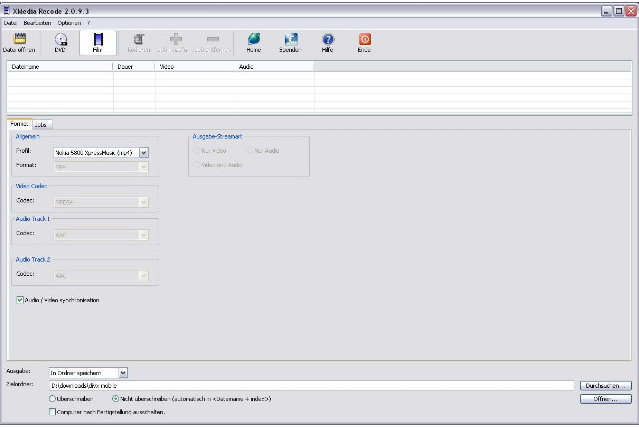This screenshot has width=639, height=428.
Task: Click the Audio Track 1 group title
Action: (33, 219)
